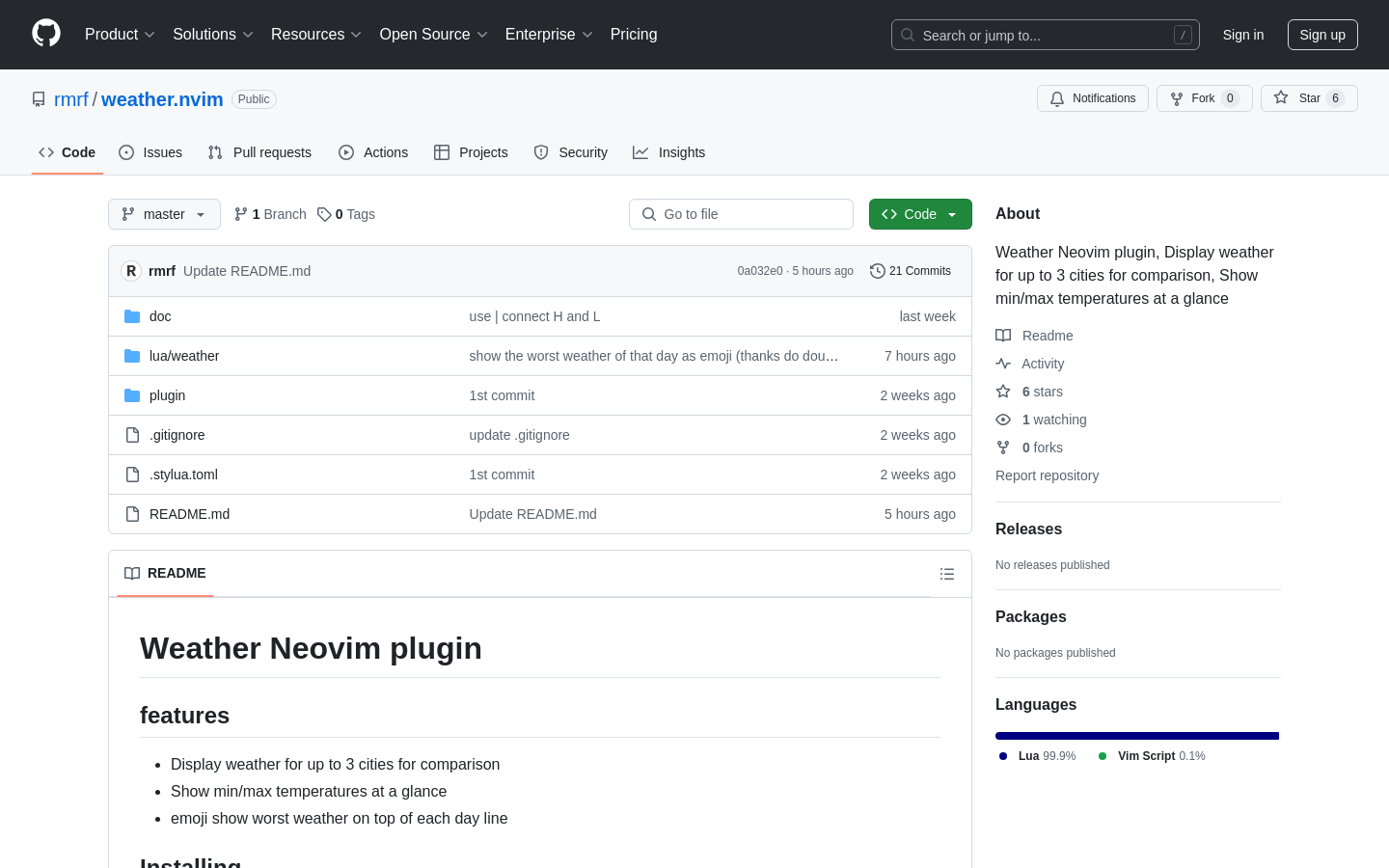Click the search magnifier icon in header
This screenshot has height=868, width=1389.
[x=908, y=35]
